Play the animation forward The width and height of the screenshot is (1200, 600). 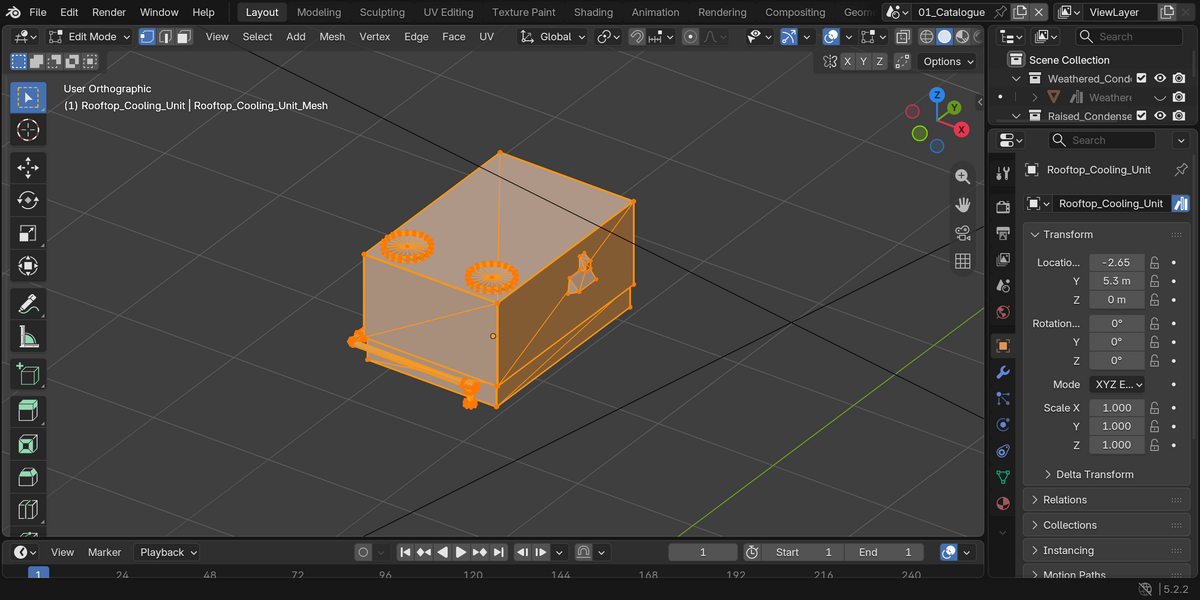(x=461, y=552)
